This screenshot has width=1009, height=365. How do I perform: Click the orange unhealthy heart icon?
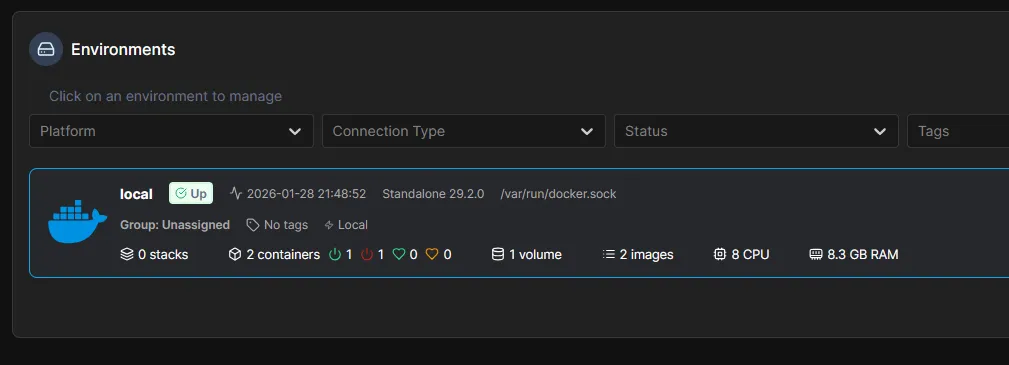tap(432, 254)
